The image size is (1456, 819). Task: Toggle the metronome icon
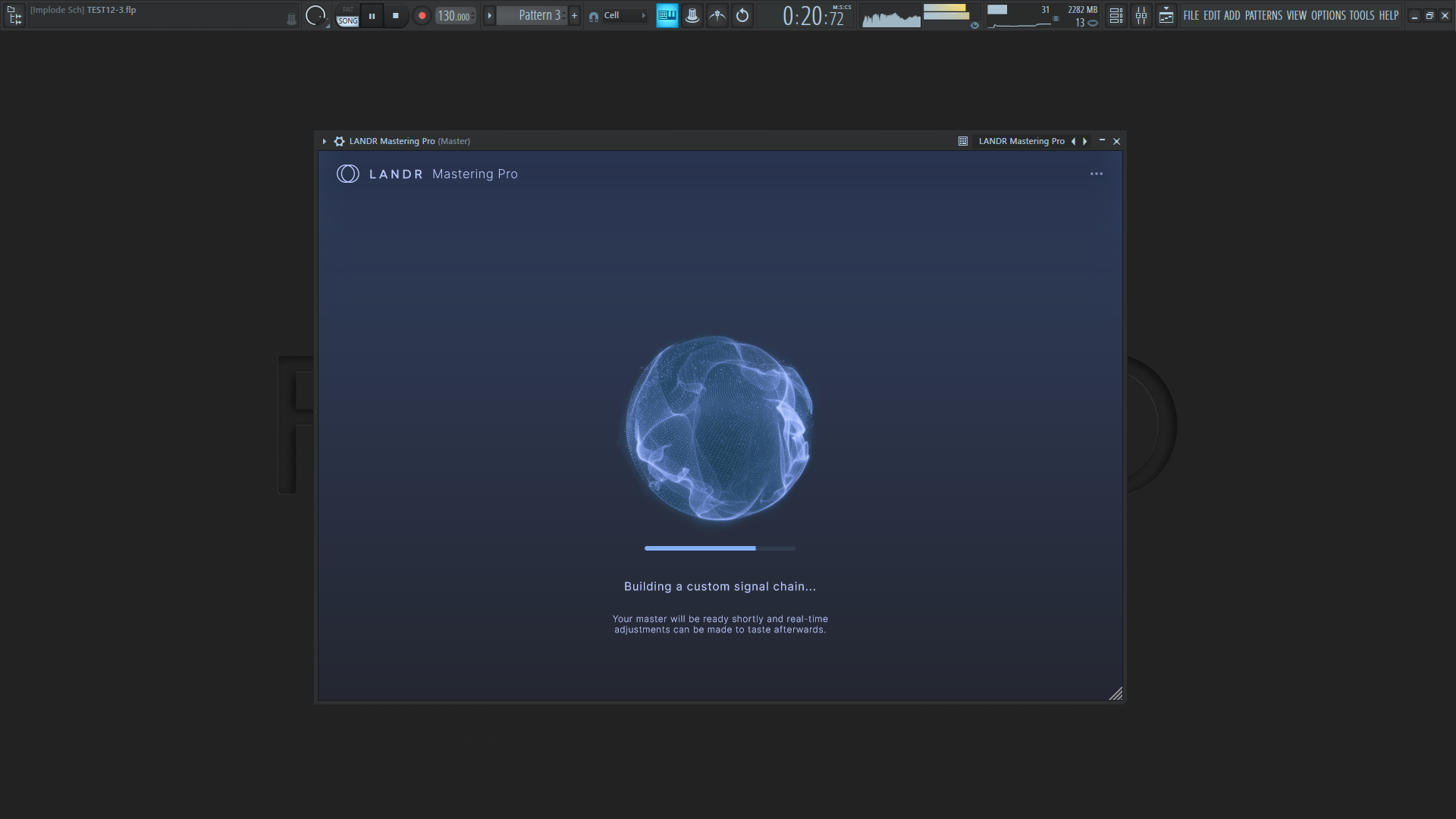[x=692, y=15]
